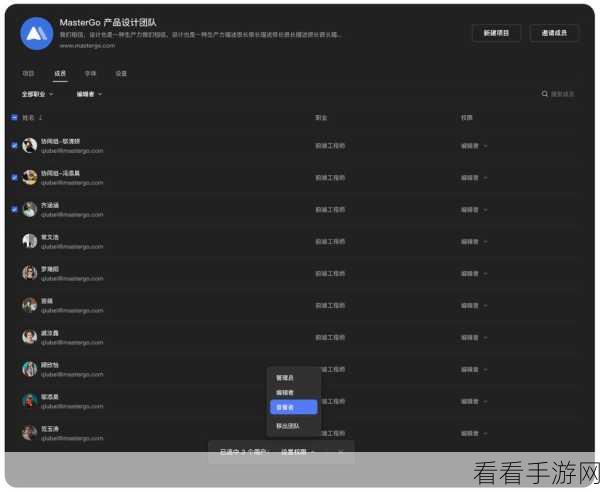Screen dimensions: 600x492
Task: Open the third checked member's avatar
Action: click(x=29, y=209)
